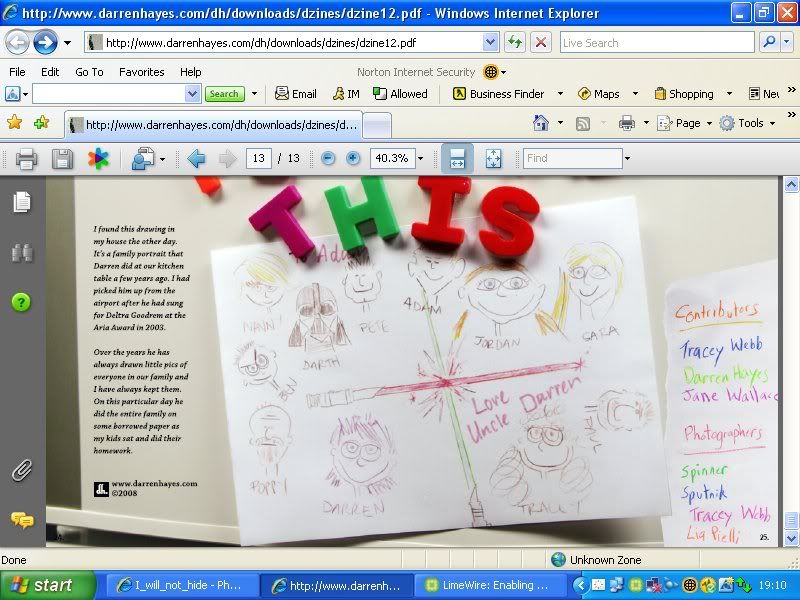Open the Comments panel speech bubble icon
The height and width of the screenshot is (600, 800).
tap(21, 519)
